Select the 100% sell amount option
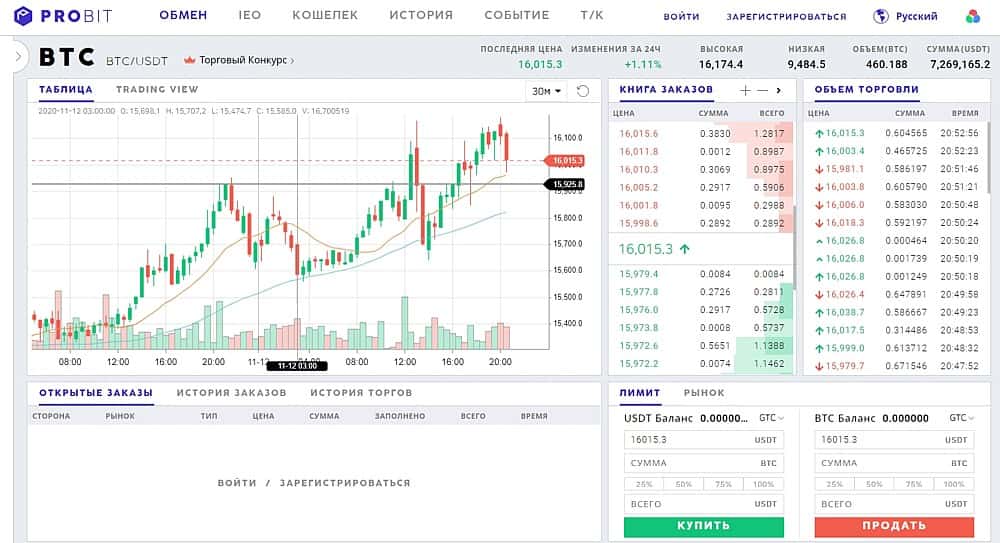Screen dimensions: 1000x543 956,484
